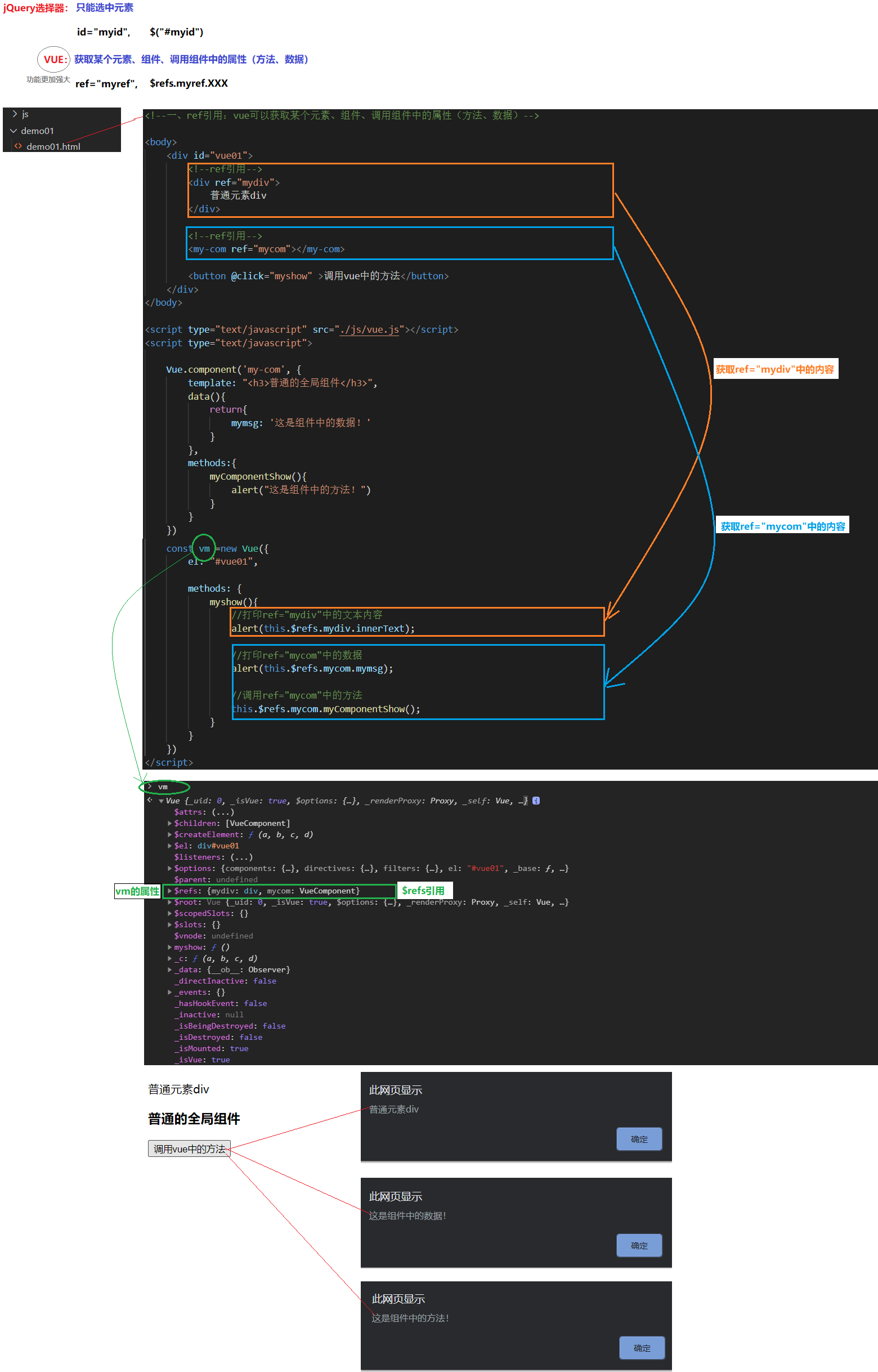
Task: Expand the $options property triangle
Action: point(170,869)
